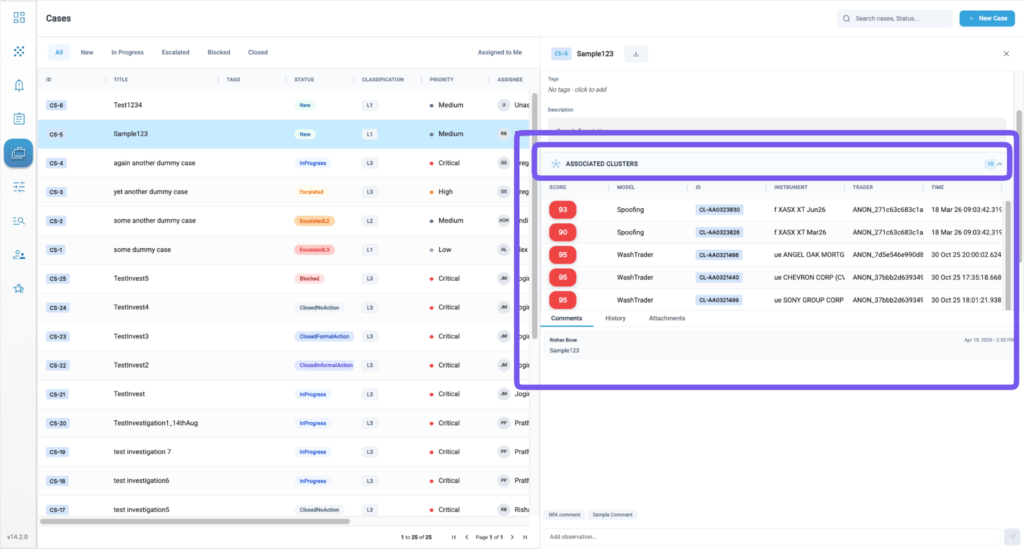Switch to the History tab
This screenshot has width=1024, height=549.
click(x=615, y=319)
